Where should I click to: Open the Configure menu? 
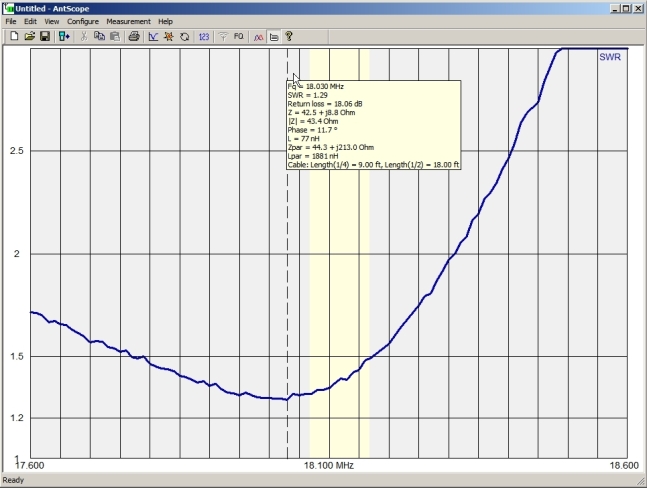pos(83,21)
